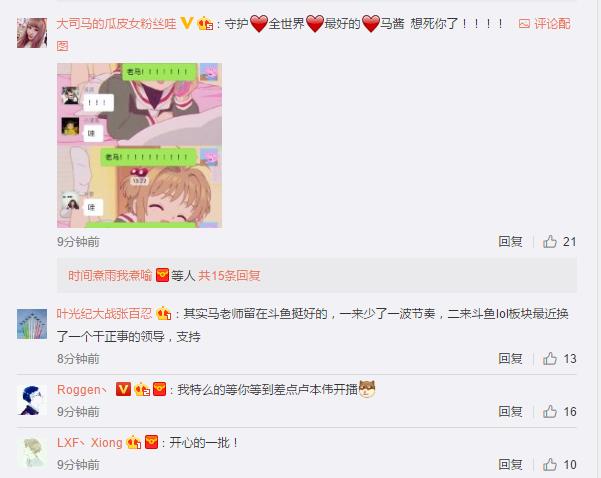The height and width of the screenshot is (478, 601).
Task: Open LXF、Xiong username link
Action: [90, 442]
